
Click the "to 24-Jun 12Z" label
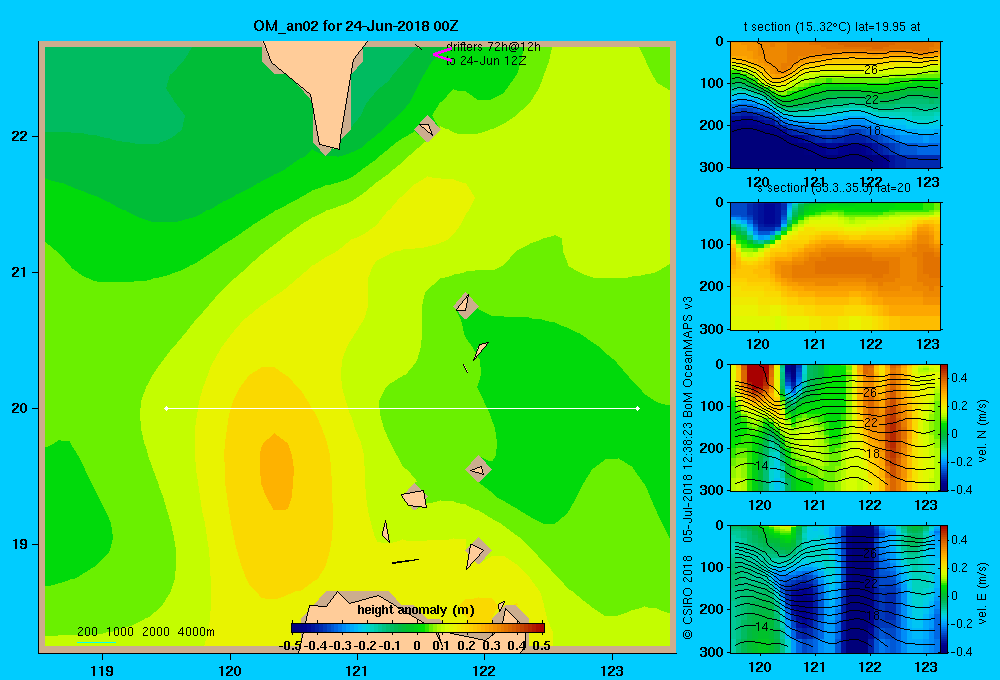click(x=486, y=61)
